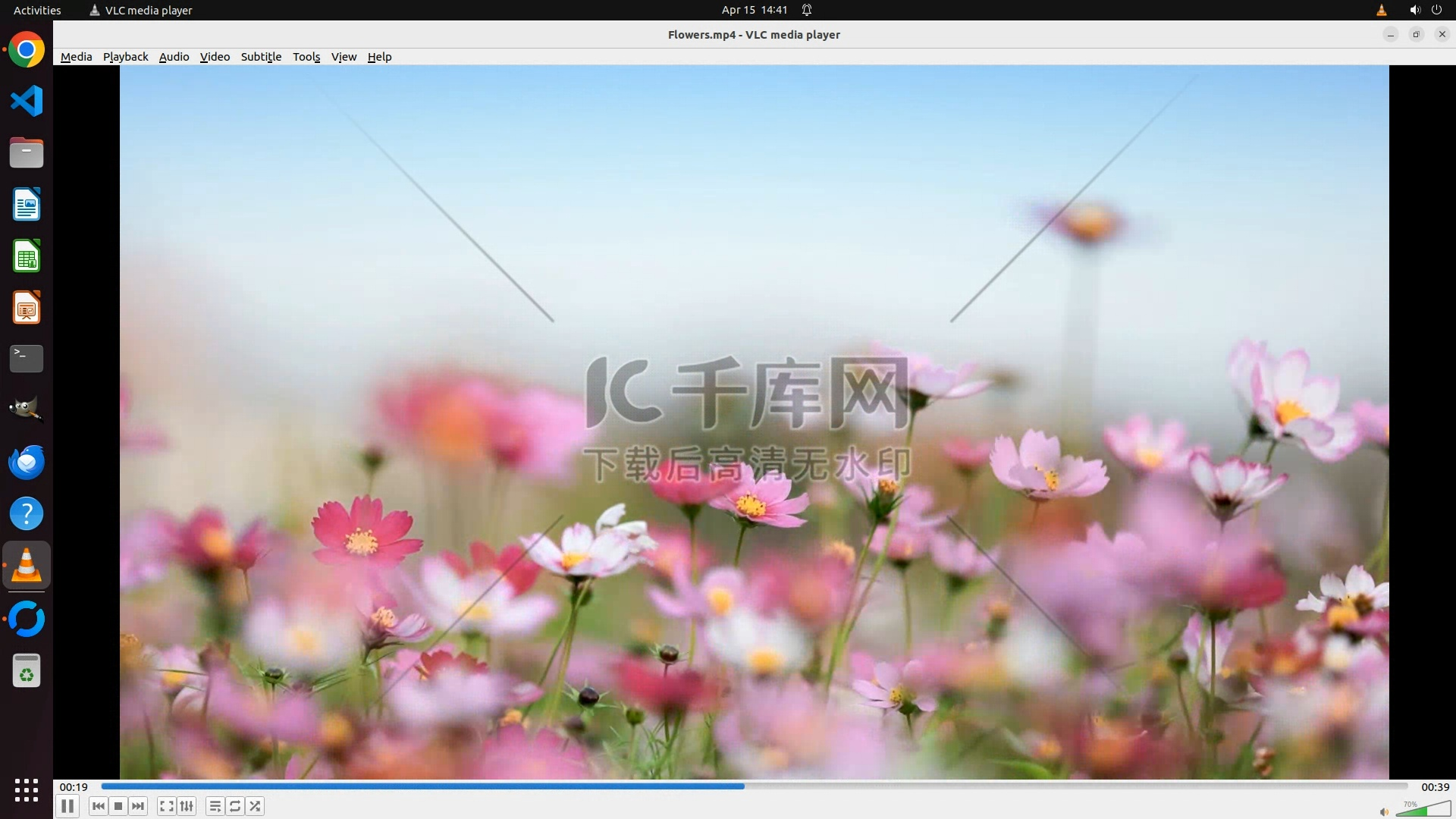Toggle fullscreen video mode

coord(167,806)
